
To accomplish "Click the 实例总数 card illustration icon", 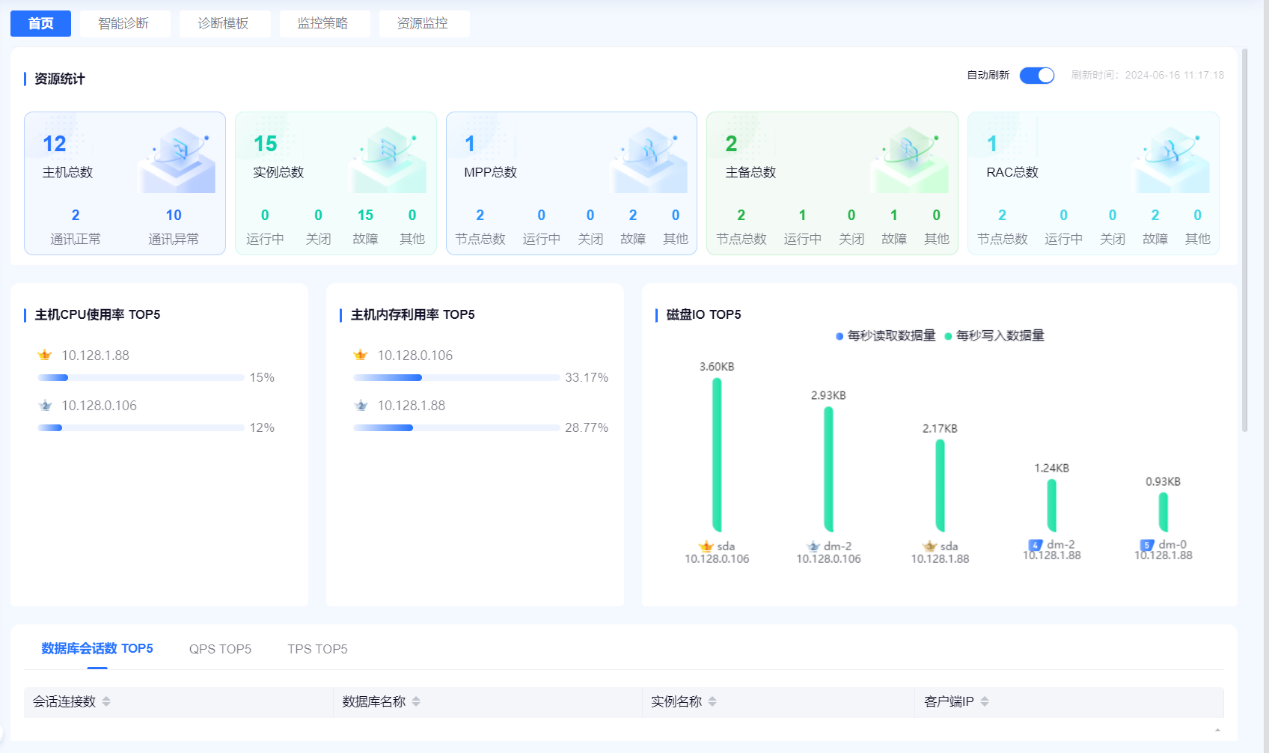I will pos(388,158).
